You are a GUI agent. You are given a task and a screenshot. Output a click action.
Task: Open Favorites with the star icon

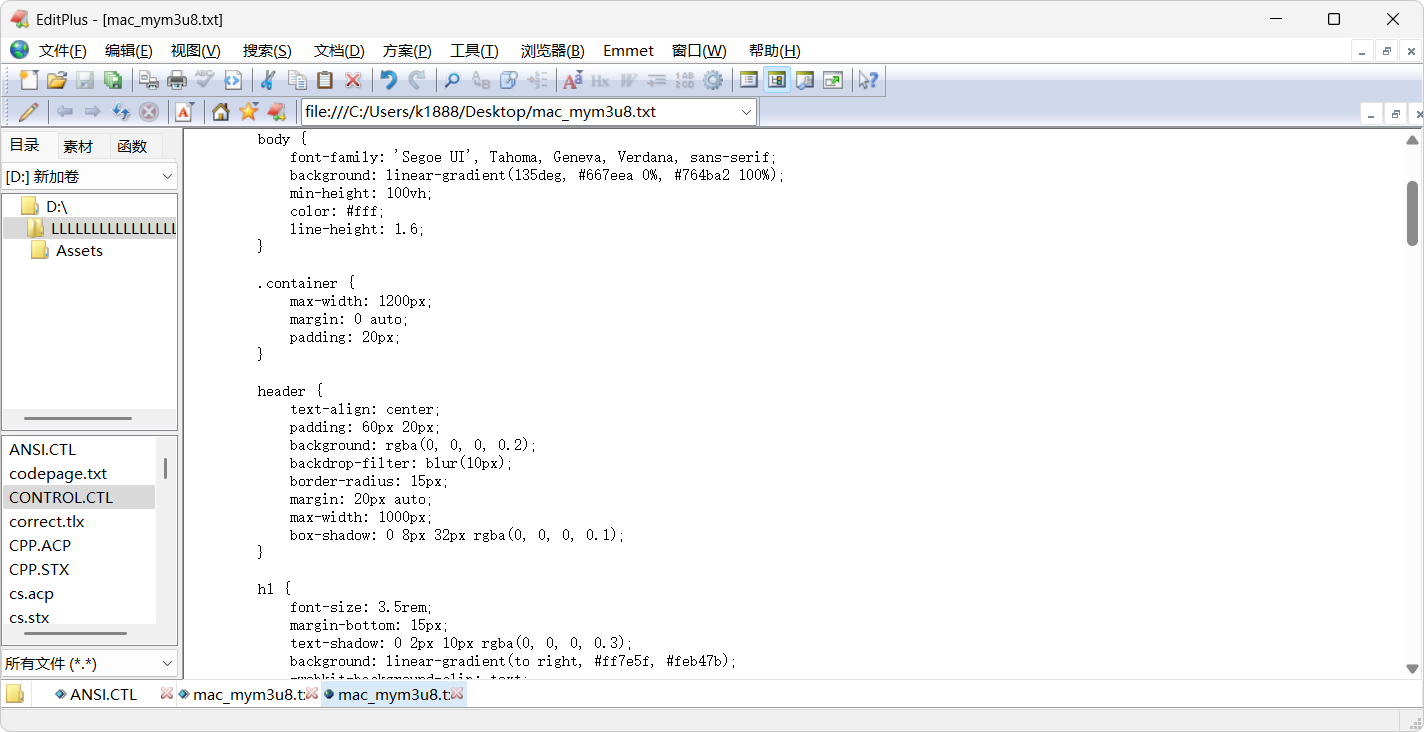248,112
